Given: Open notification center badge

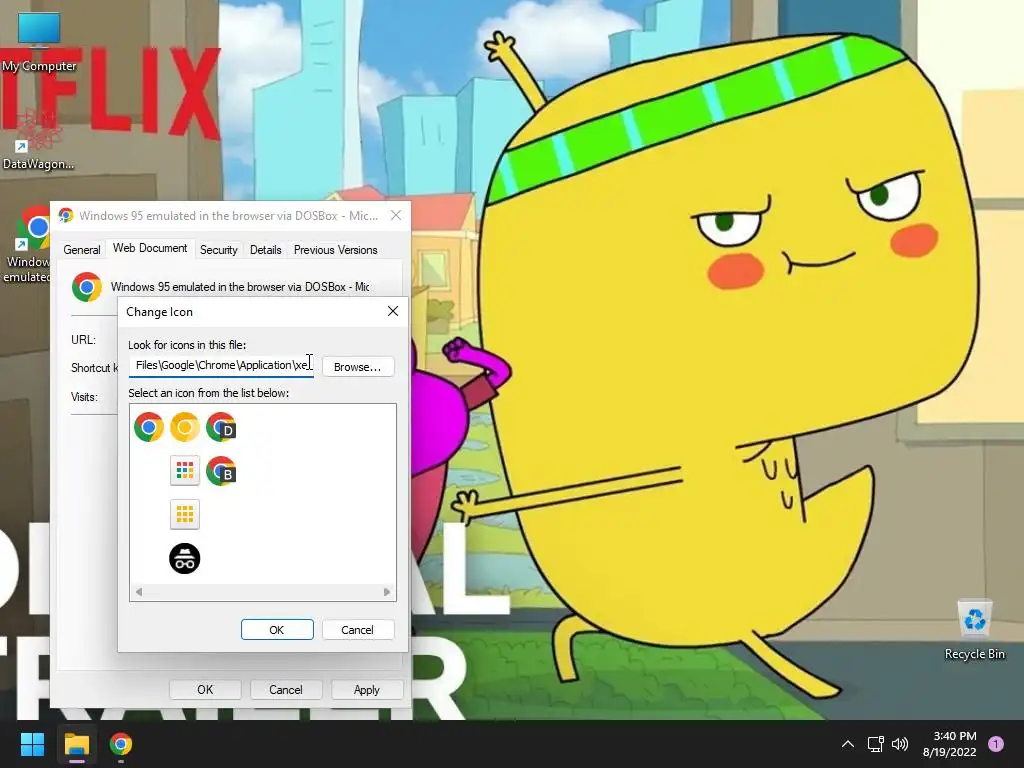Looking at the screenshot, I should click(996, 744).
